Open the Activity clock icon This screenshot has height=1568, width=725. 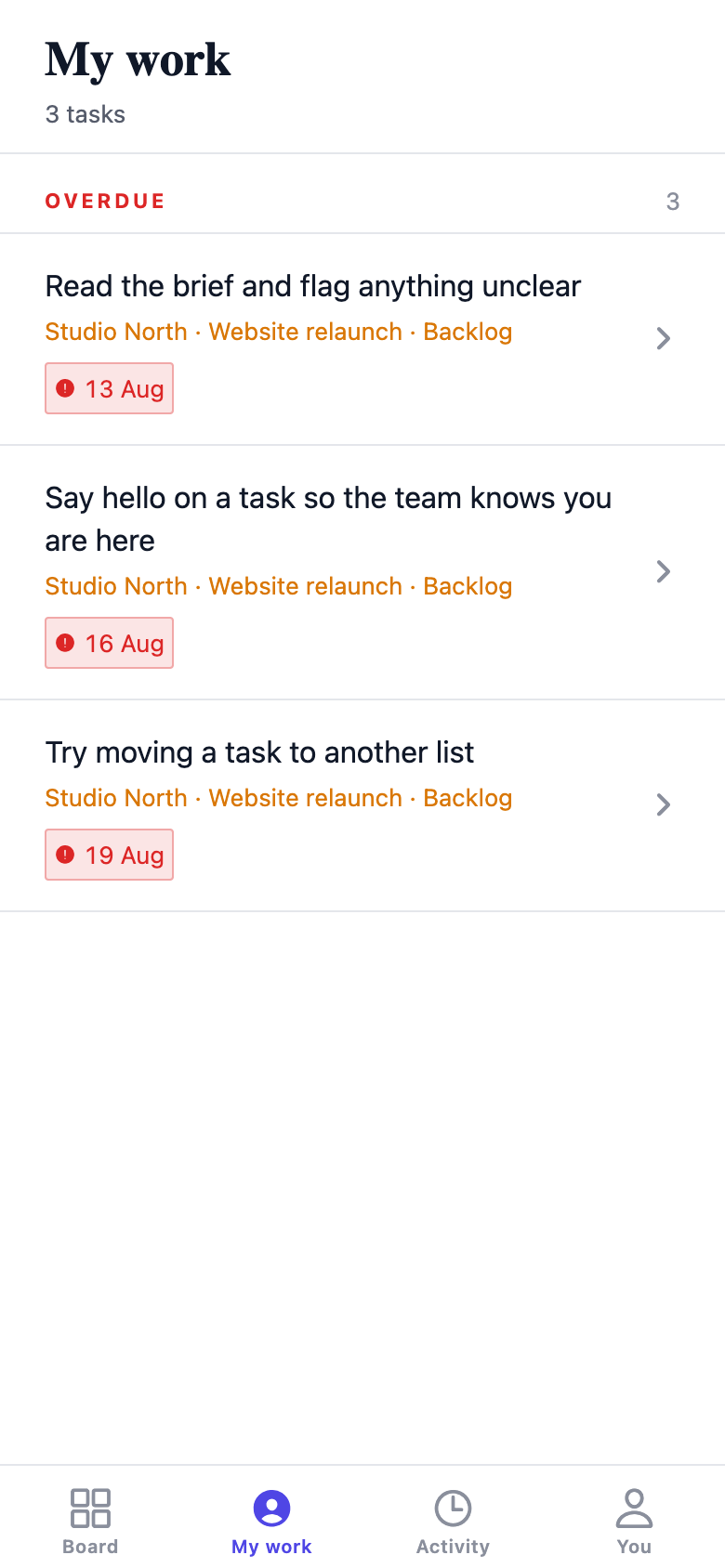(x=453, y=1508)
